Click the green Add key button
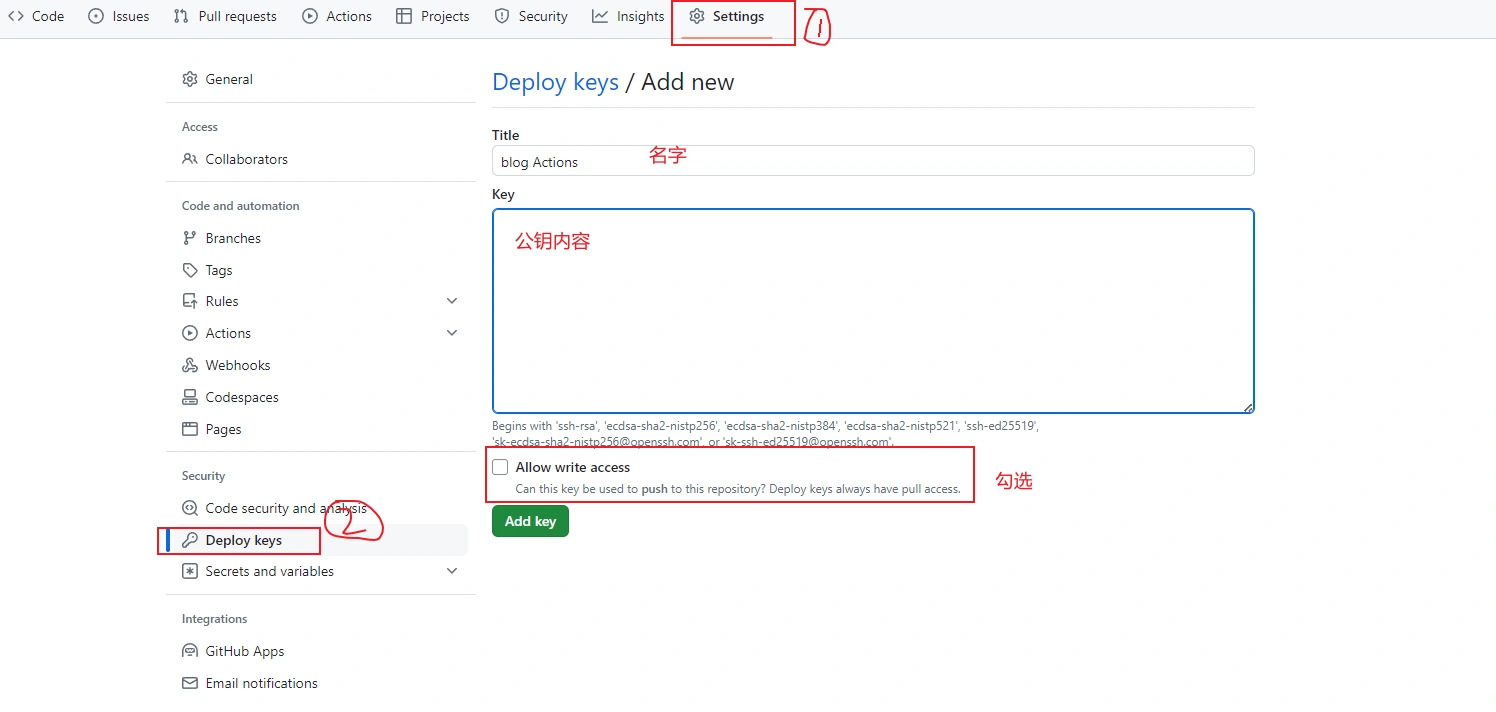This screenshot has width=1496, height=712. click(x=530, y=521)
